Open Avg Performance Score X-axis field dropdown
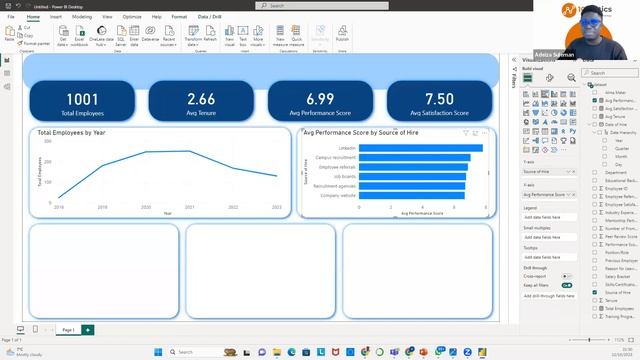Screen dimensions: 640x360 568,195
